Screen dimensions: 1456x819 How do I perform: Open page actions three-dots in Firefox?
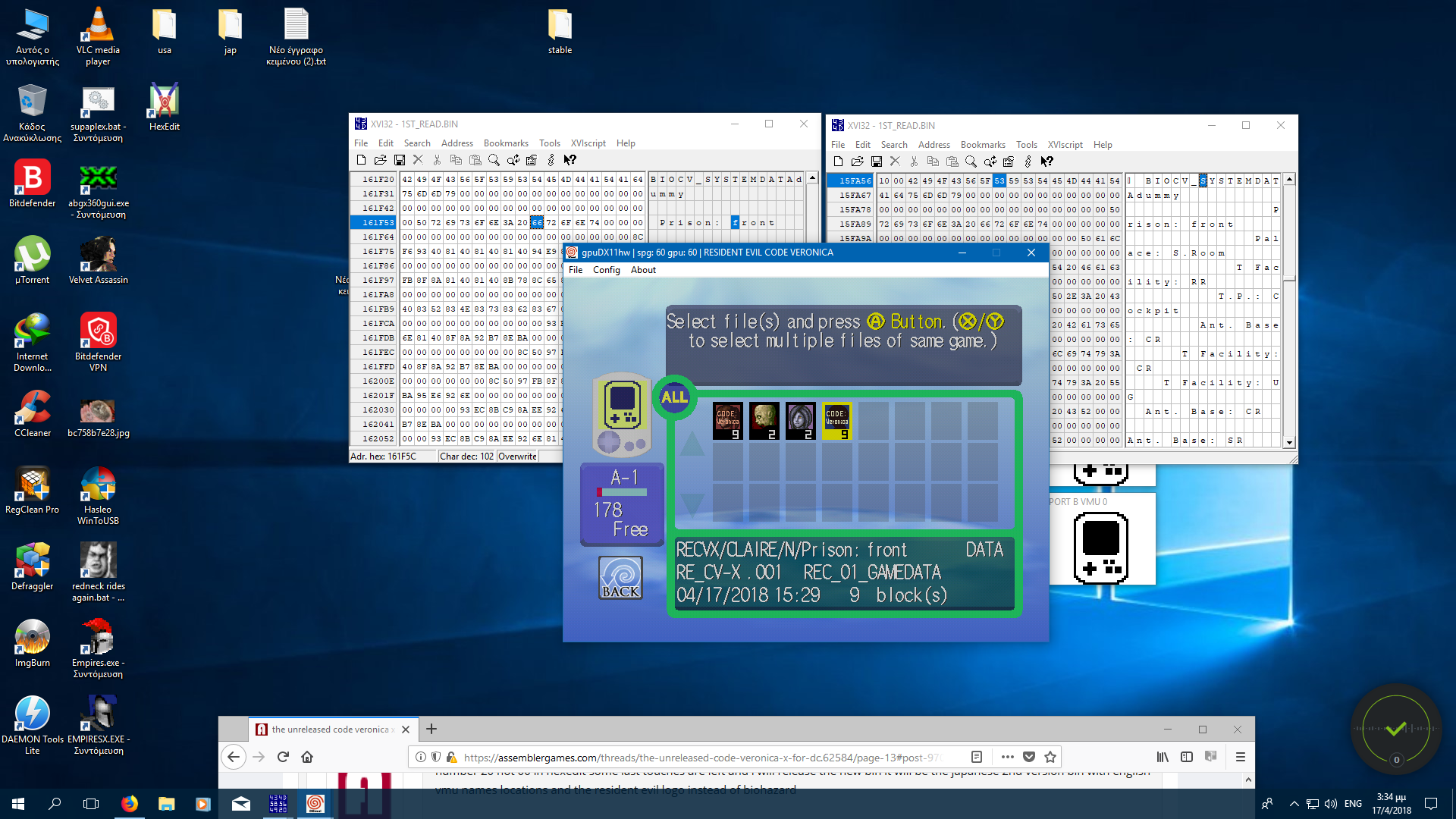pos(1007,757)
